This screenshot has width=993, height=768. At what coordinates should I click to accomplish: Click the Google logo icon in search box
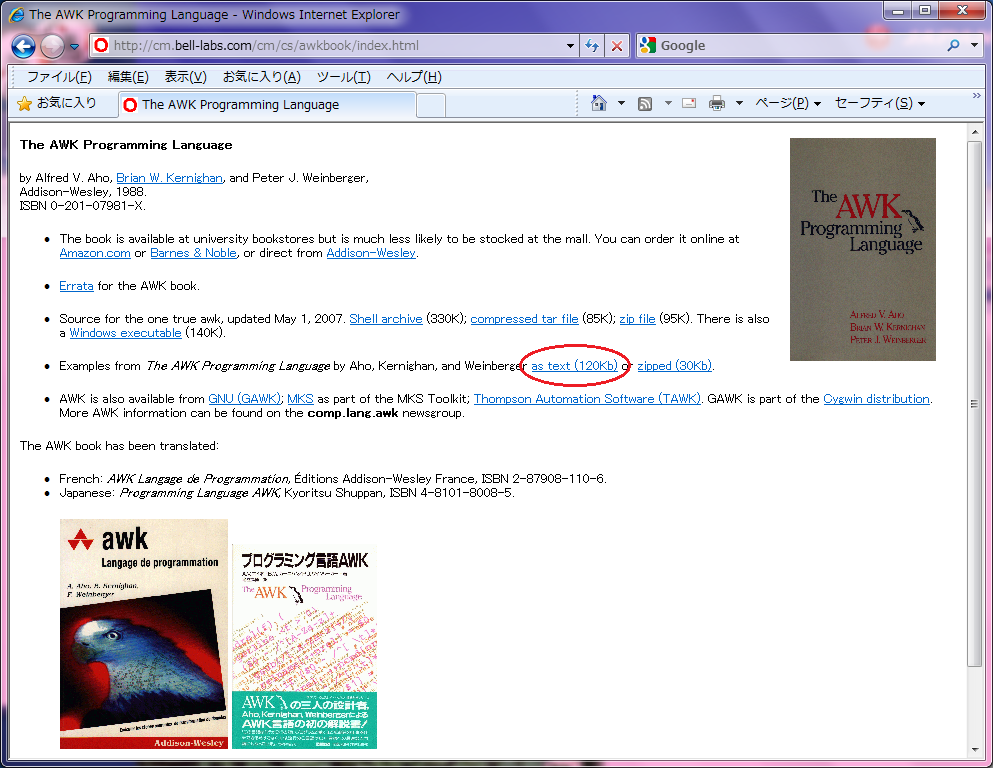647,46
